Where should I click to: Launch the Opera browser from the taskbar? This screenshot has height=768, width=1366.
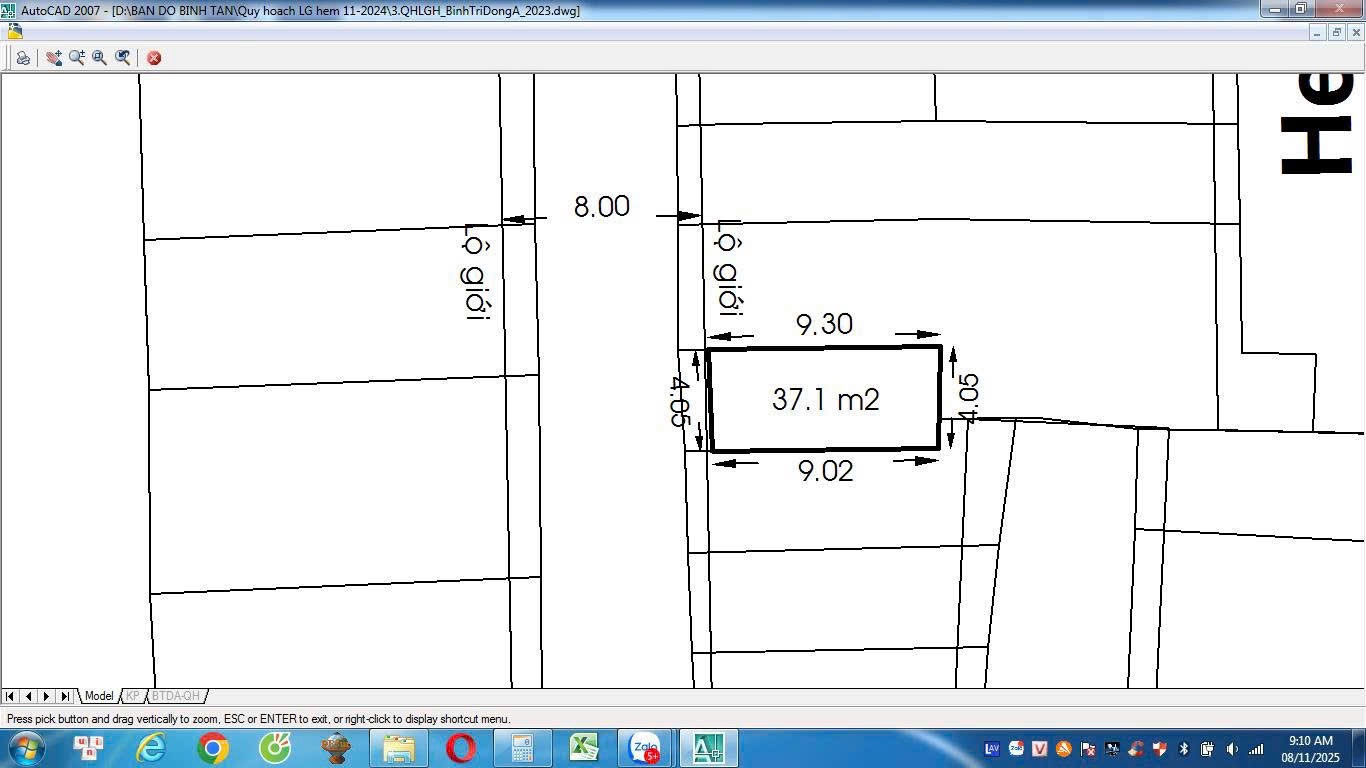pyautogui.click(x=461, y=748)
